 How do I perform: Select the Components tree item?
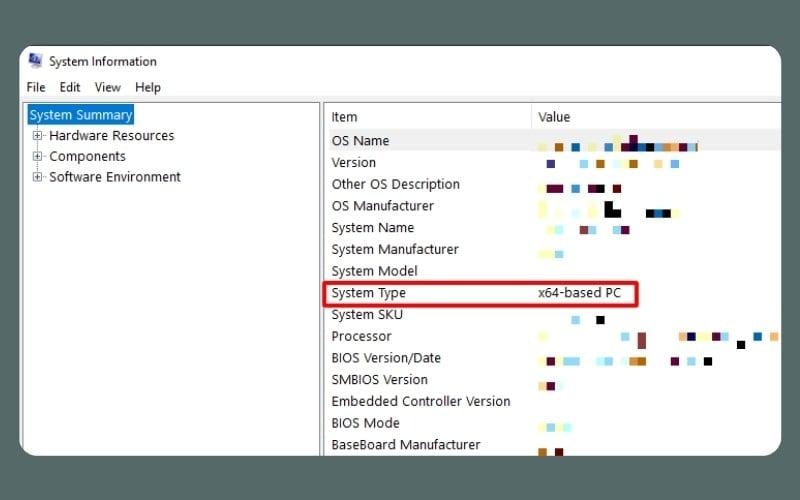coord(87,156)
